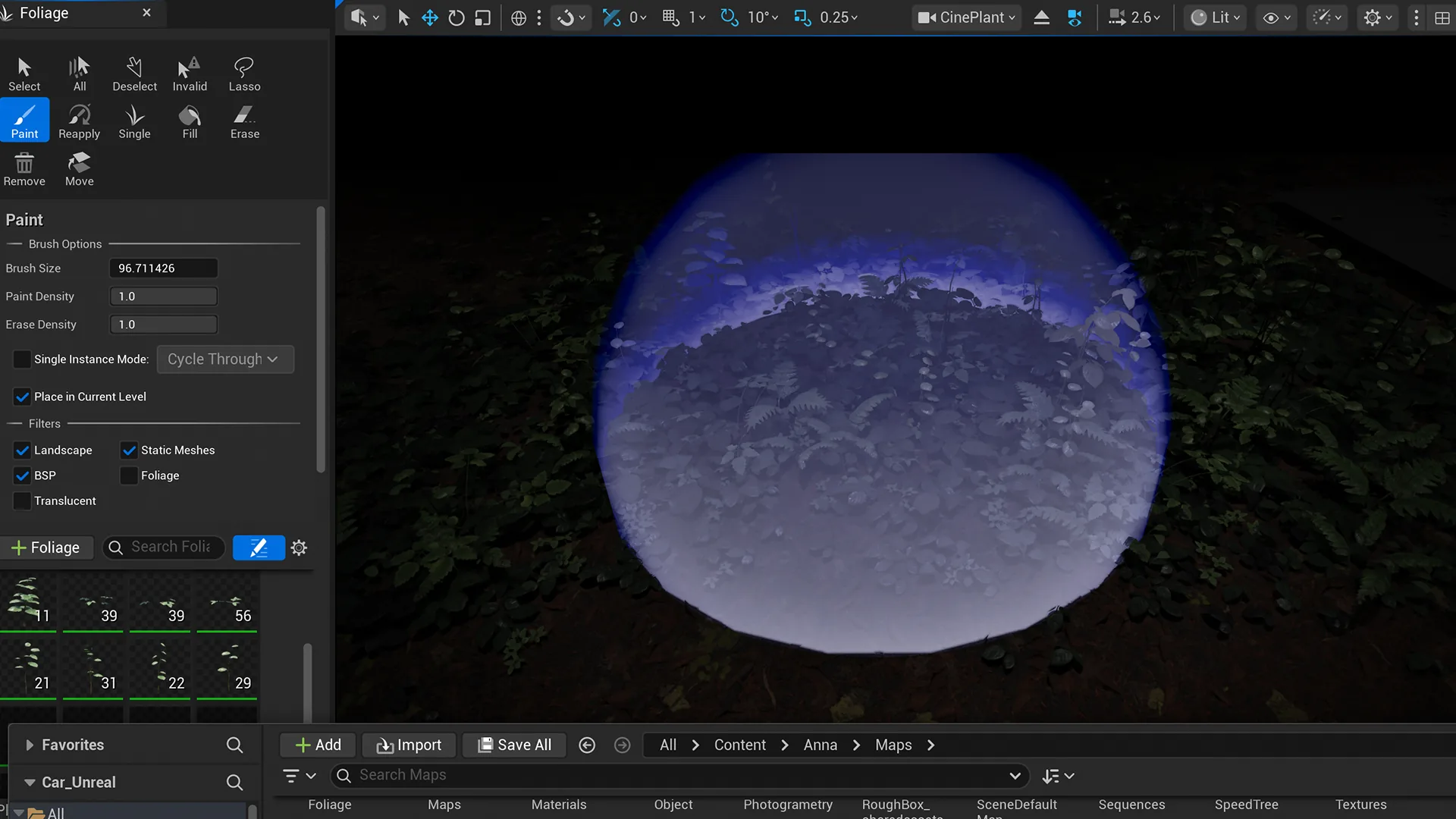Toggle camera piloting view icon
Image resolution: width=1456 pixels, height=819 pixels.
coord(1075,17)
